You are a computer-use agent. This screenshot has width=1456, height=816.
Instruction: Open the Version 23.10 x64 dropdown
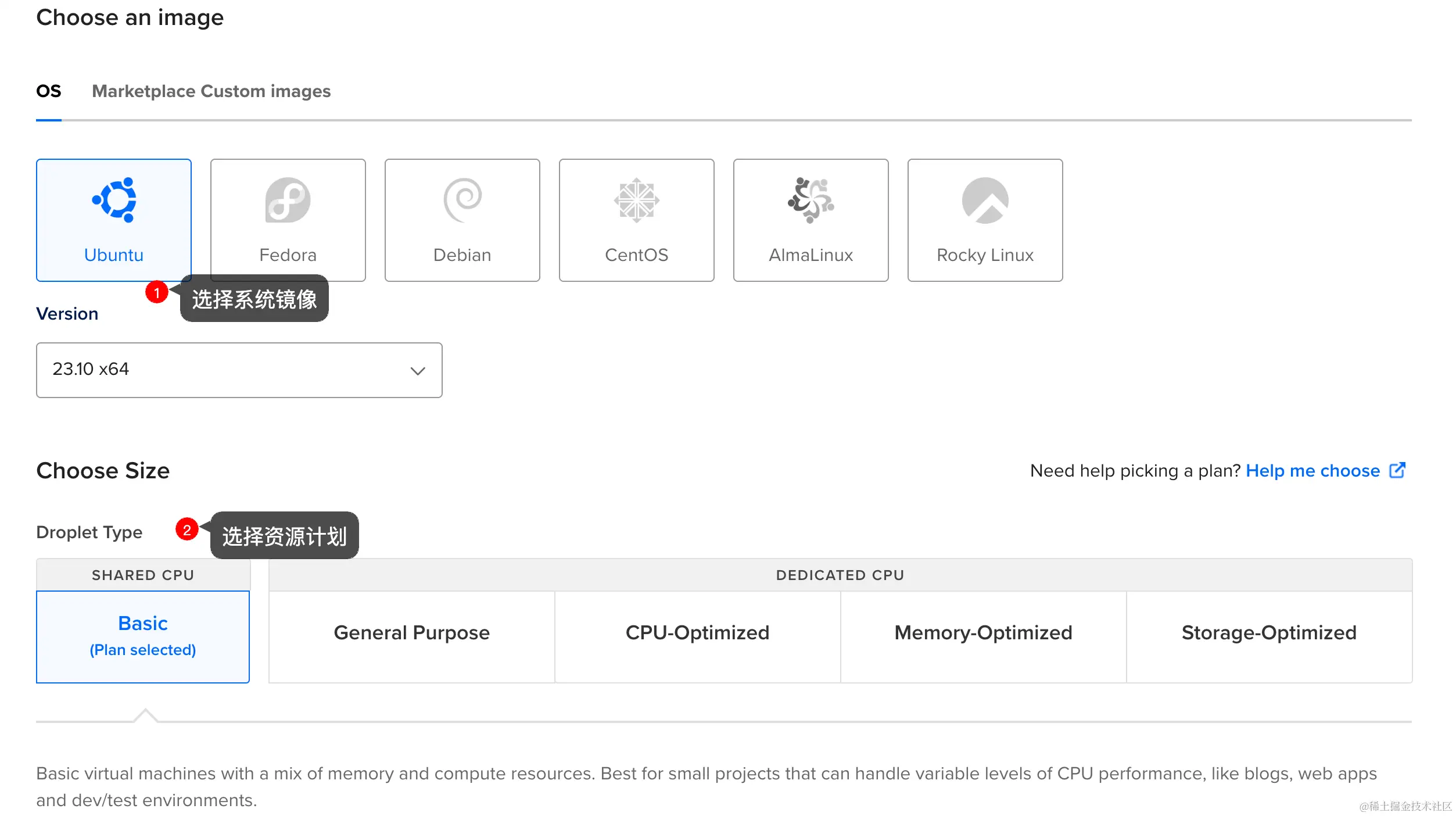(239, 370)
